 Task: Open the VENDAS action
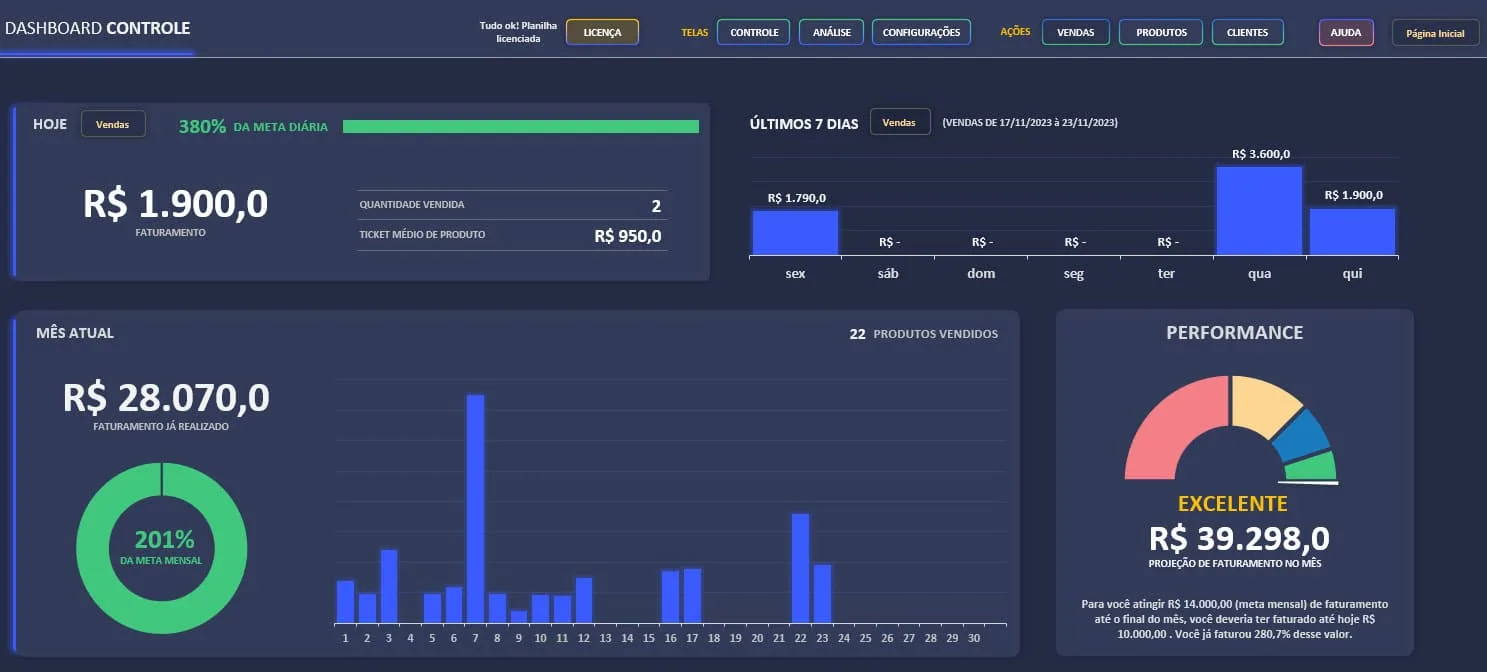1075,32
